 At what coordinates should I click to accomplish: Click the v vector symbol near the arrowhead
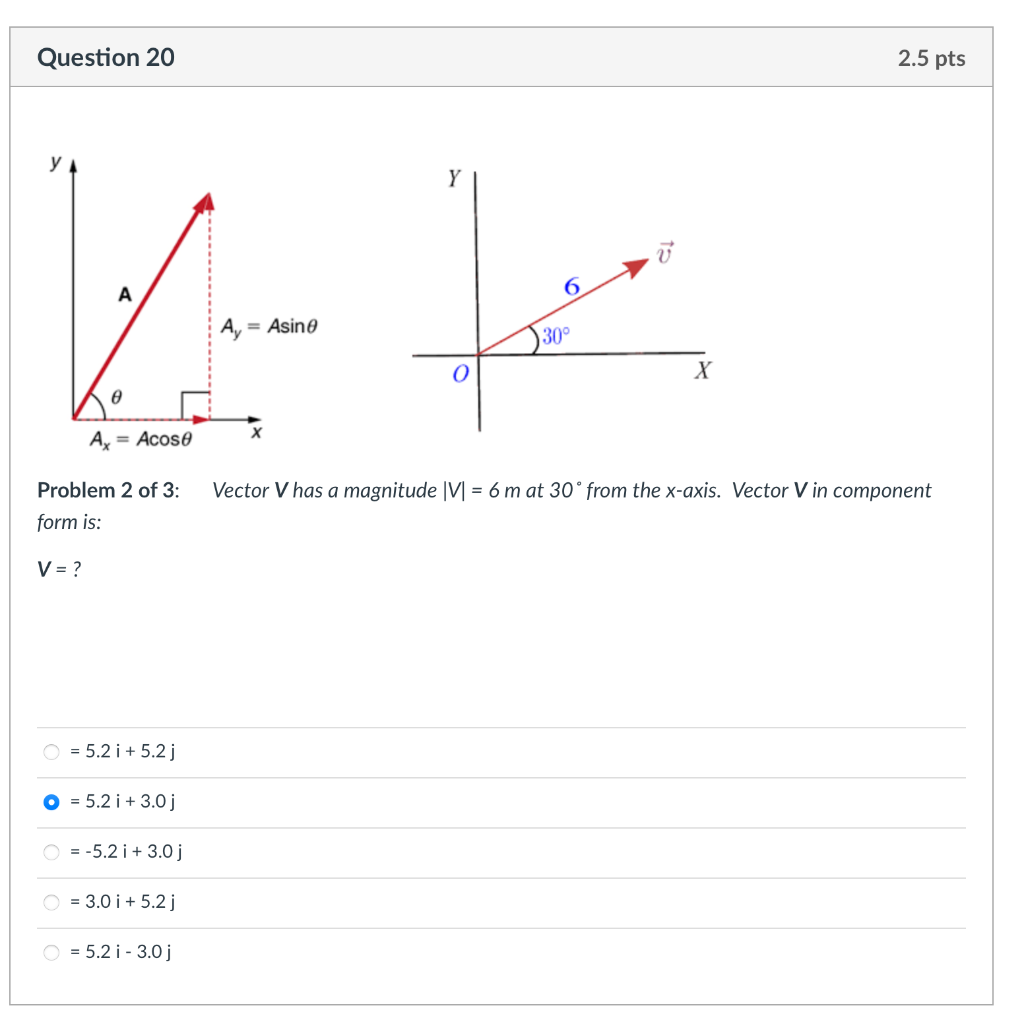(665, 252)
